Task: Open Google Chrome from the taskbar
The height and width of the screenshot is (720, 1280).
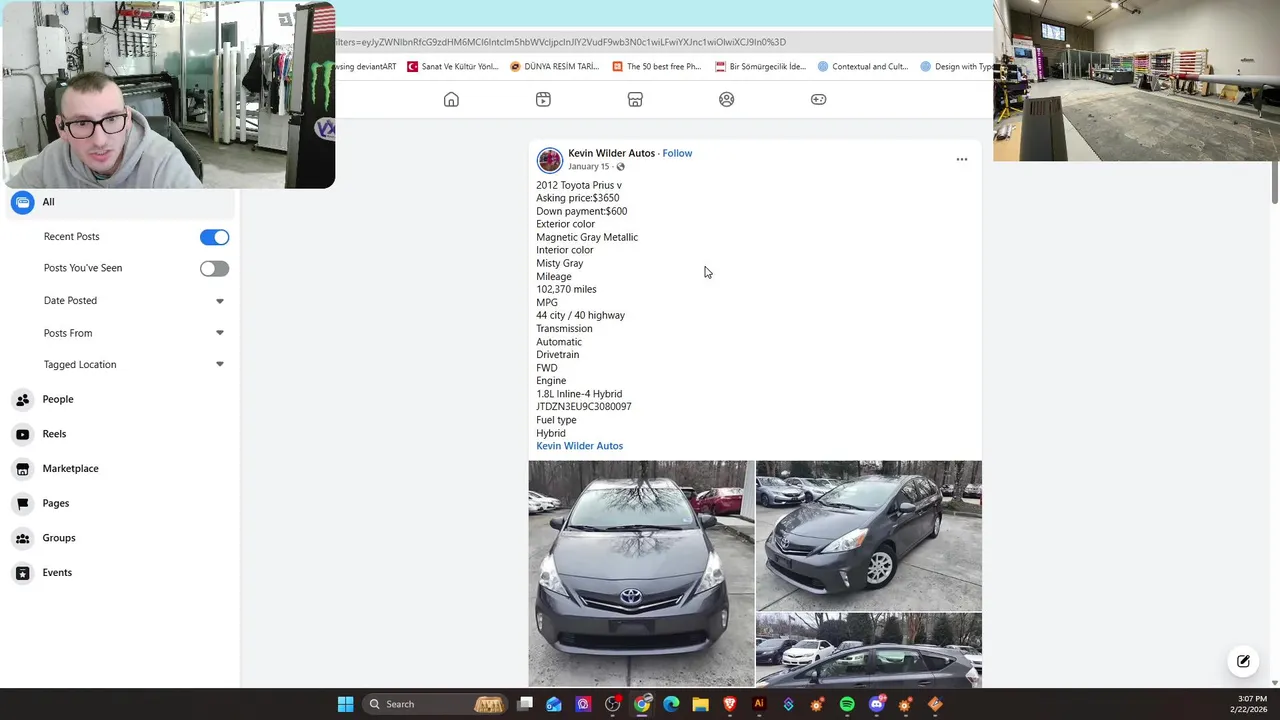Action: click(642, 704)
